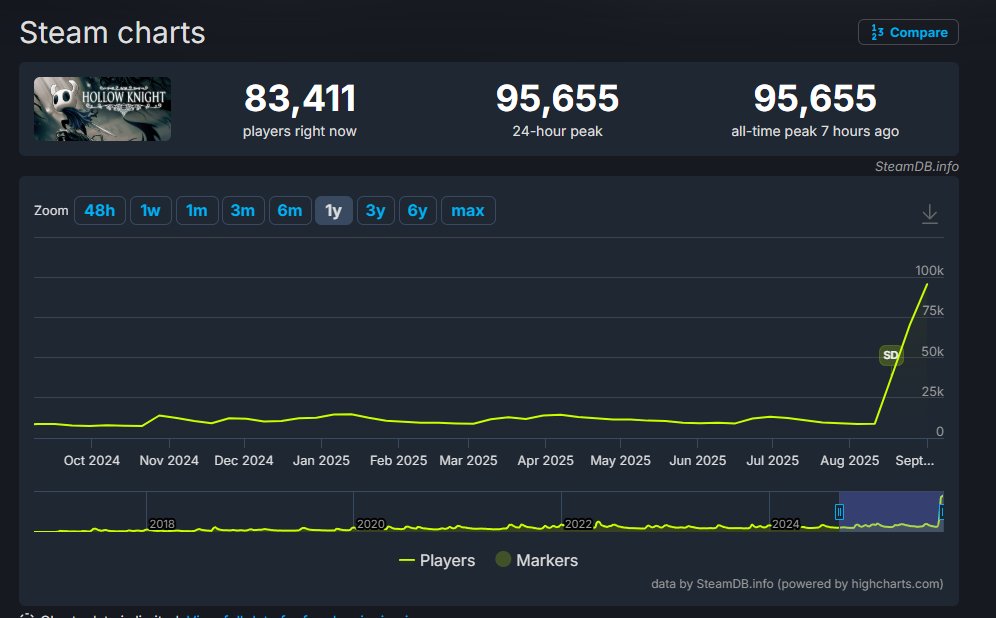Select the 3y zoom range
The height and width of the screenshot is (618, 996).
(375, 211)
